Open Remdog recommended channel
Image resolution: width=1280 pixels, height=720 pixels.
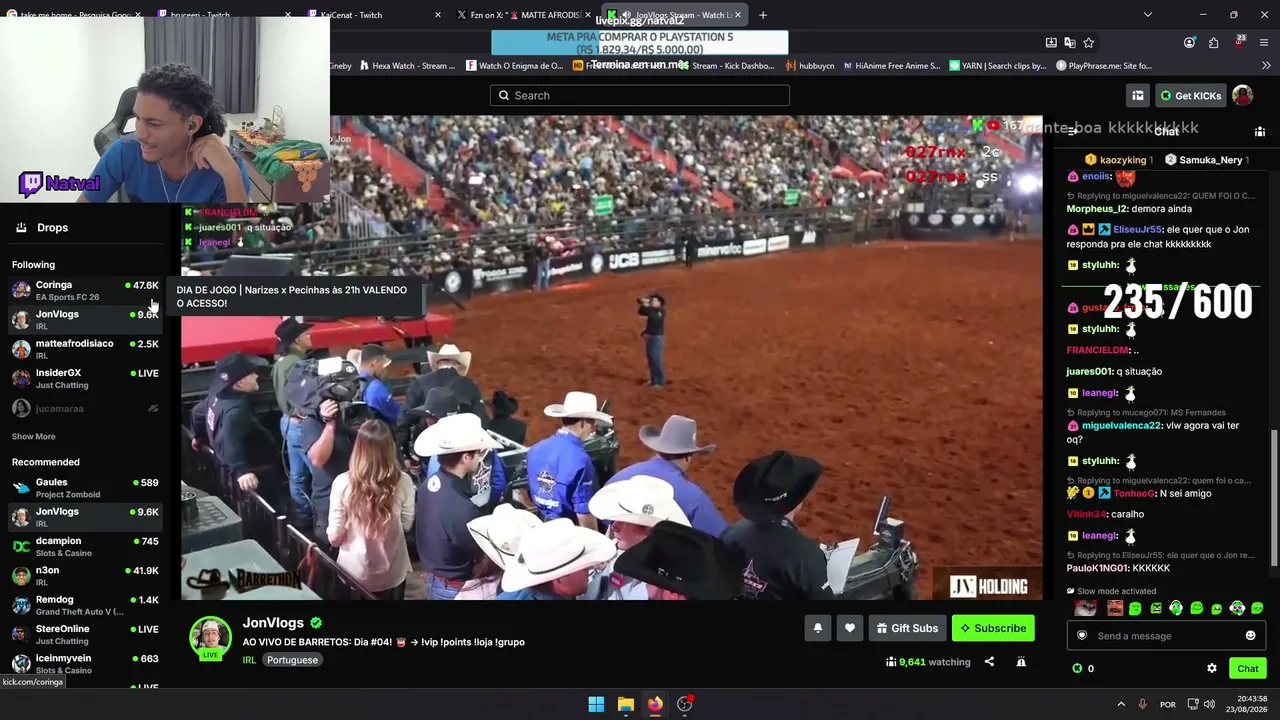tap(85, 605)
